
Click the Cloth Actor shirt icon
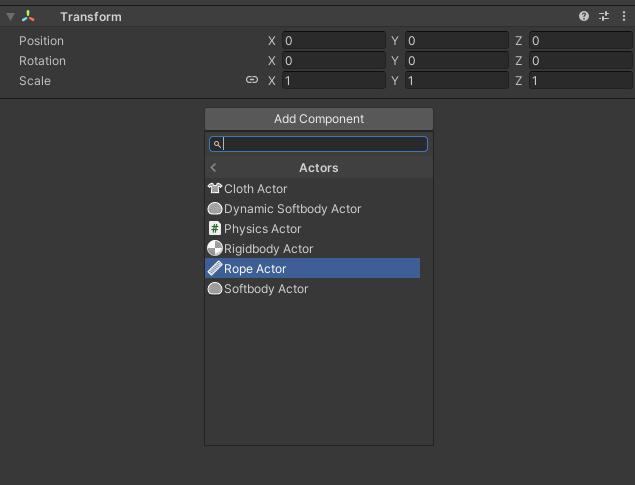click(x=214, y=189)
